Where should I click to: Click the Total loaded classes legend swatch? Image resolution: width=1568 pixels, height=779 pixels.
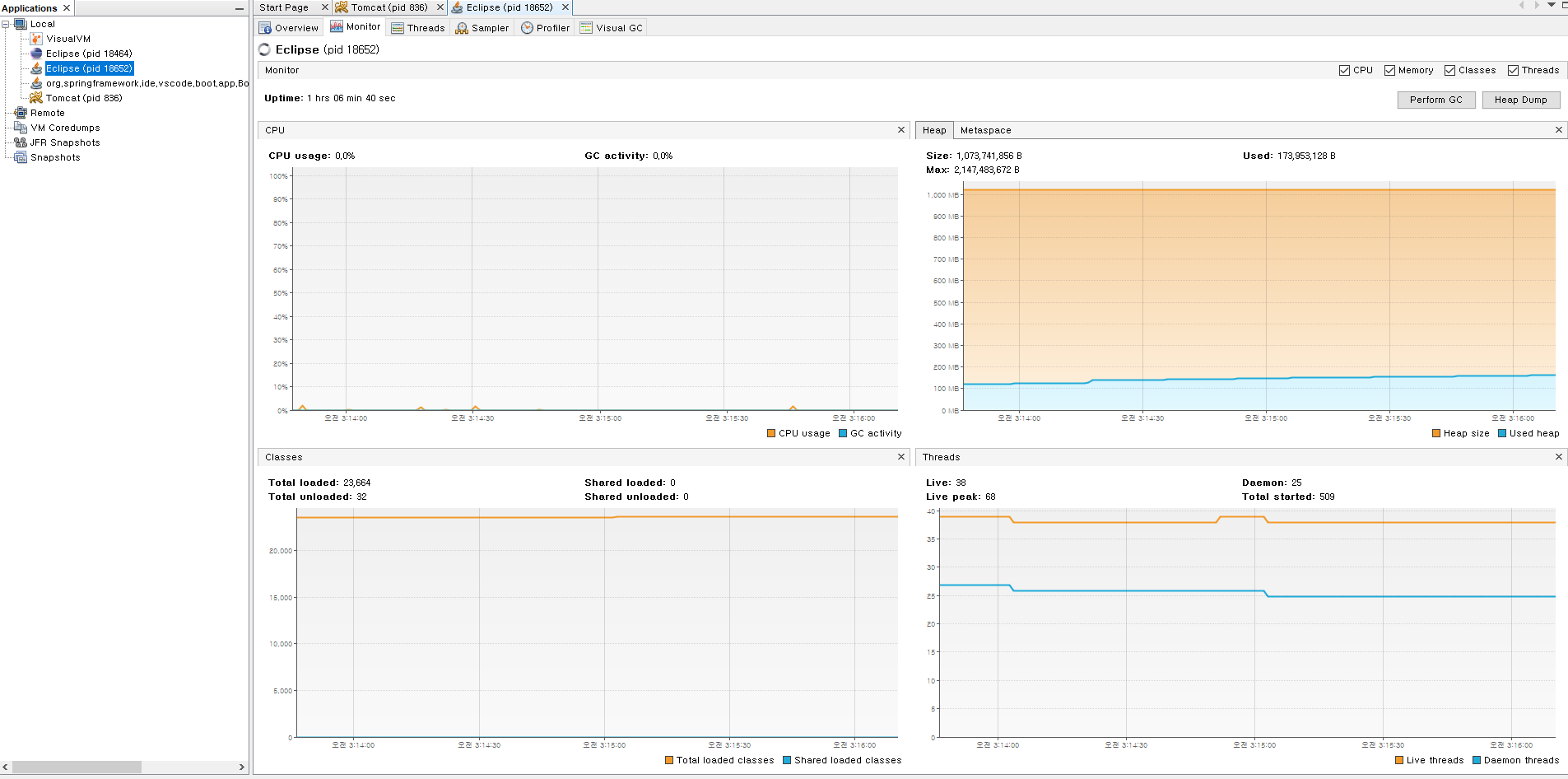click(669, 760)
